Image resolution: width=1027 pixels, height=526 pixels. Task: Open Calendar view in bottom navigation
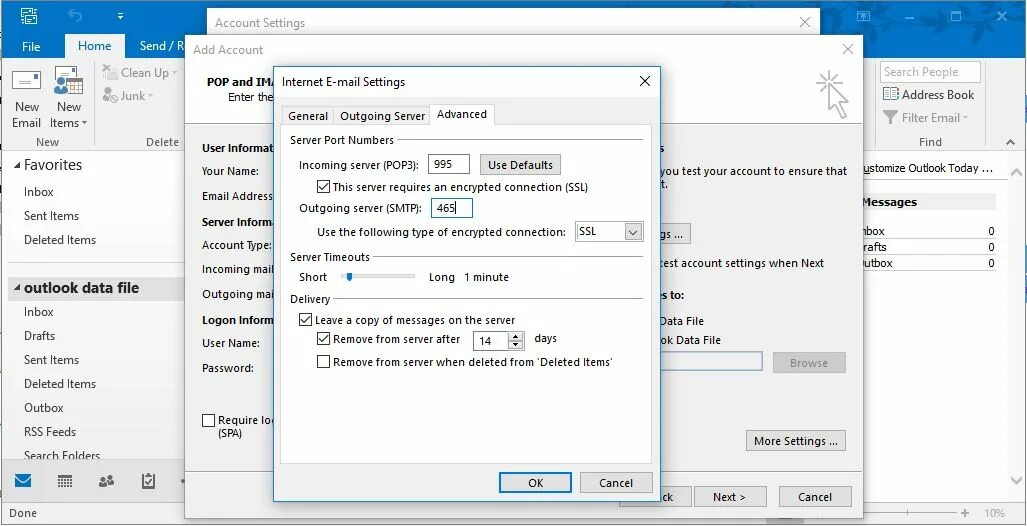tap(65, 481)
